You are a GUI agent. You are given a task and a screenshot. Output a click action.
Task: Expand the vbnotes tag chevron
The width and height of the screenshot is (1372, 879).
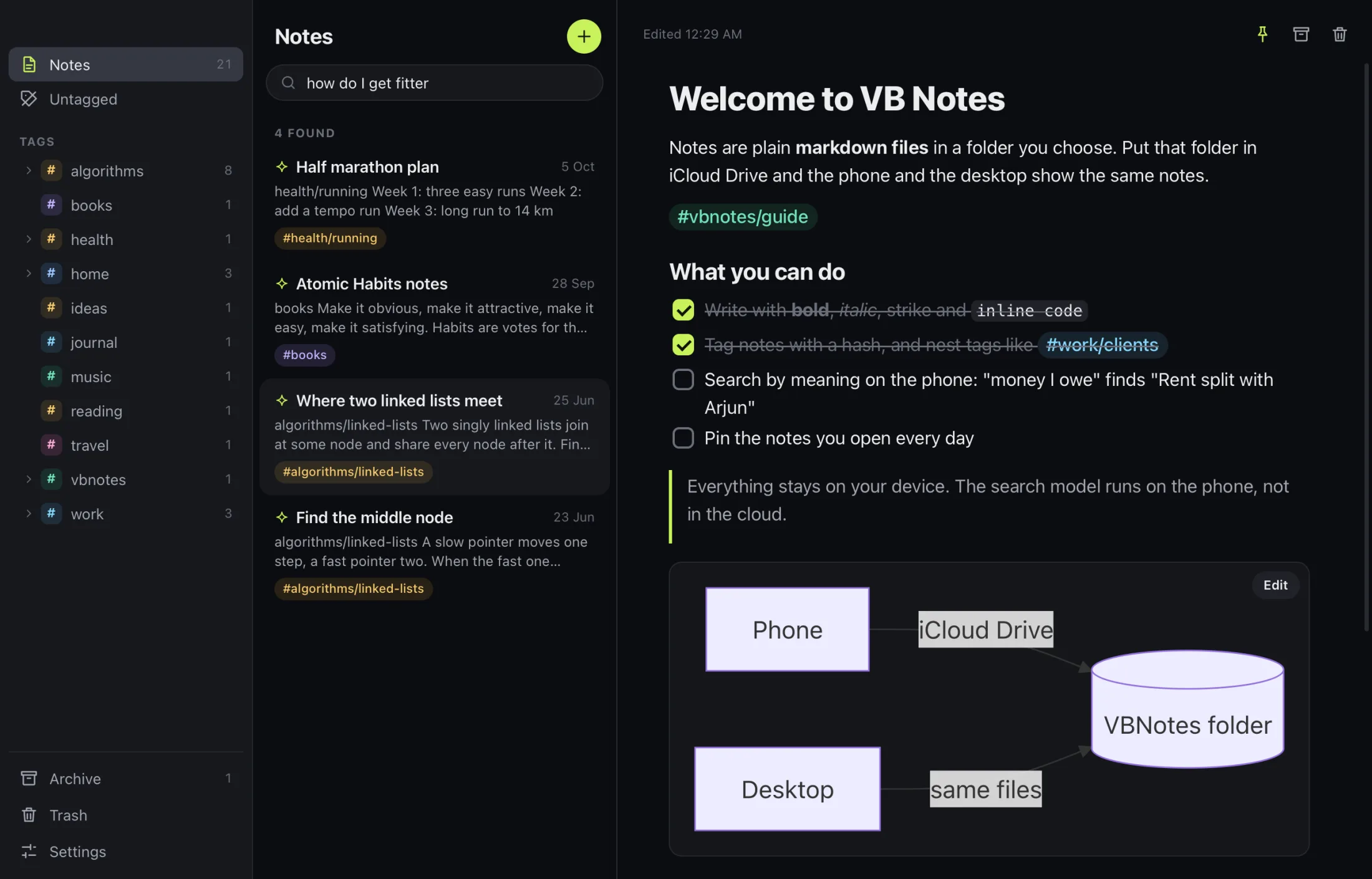click(28, 479)
